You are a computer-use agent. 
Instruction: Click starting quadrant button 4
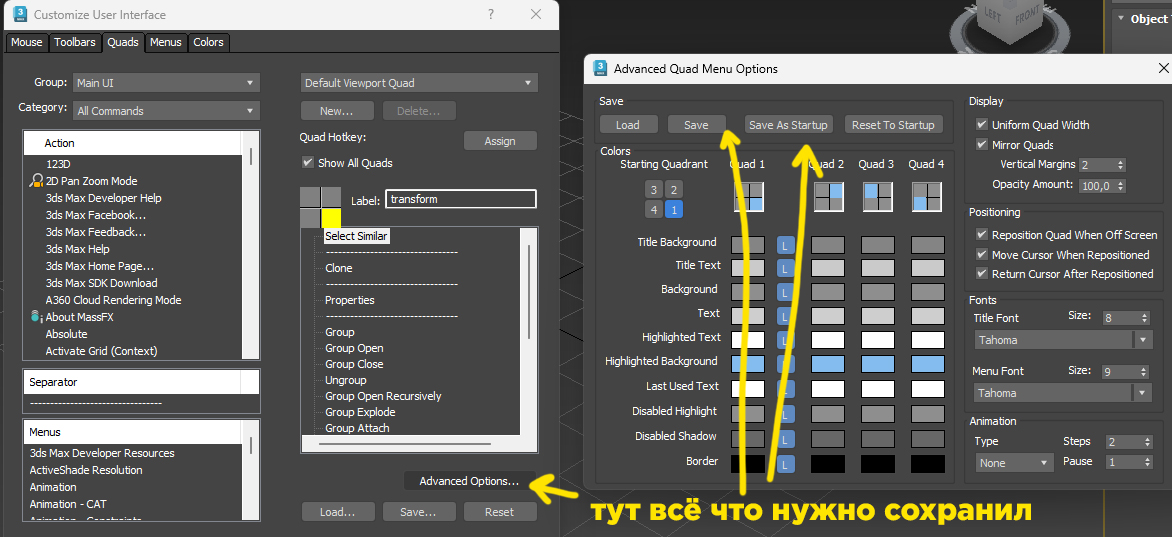[654, 209]
